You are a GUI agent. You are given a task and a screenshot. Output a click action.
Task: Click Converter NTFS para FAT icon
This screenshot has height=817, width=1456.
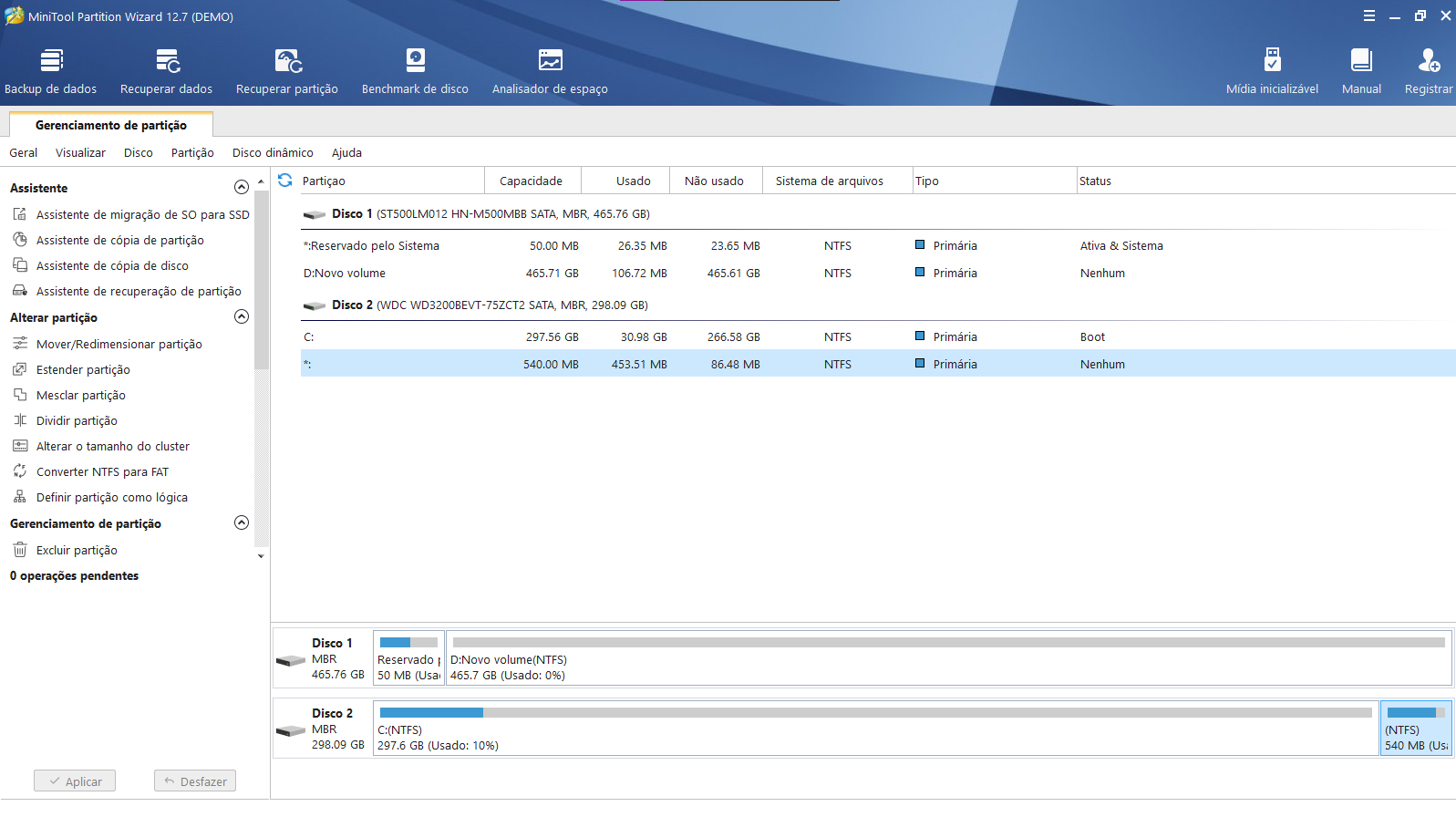point(20,471)
